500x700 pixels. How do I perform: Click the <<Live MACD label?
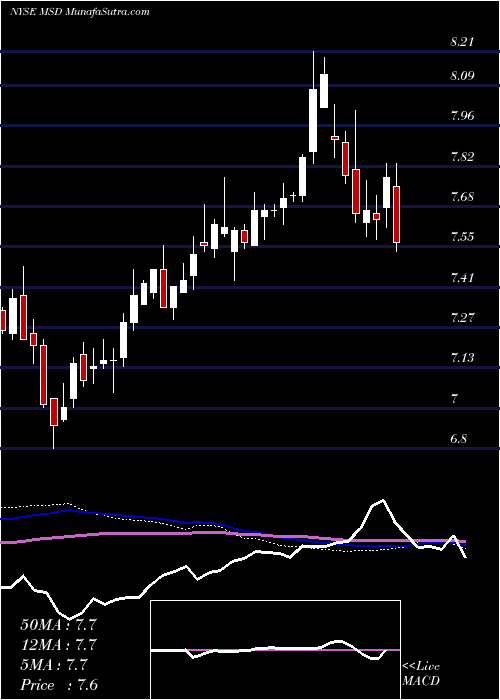pyautogui.click(x=421, y=674)
